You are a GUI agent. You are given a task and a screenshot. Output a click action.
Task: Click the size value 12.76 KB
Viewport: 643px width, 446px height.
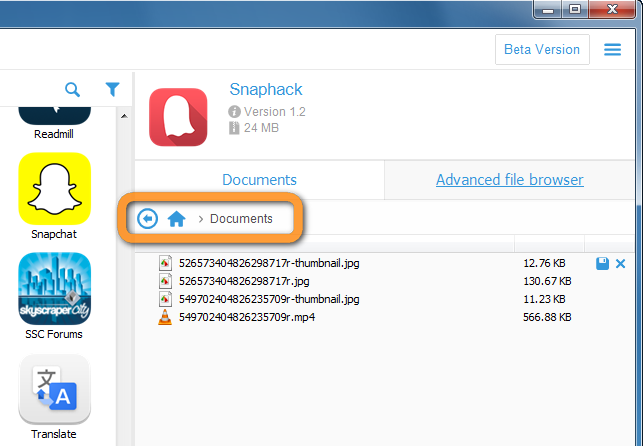[x=544, y=263]
